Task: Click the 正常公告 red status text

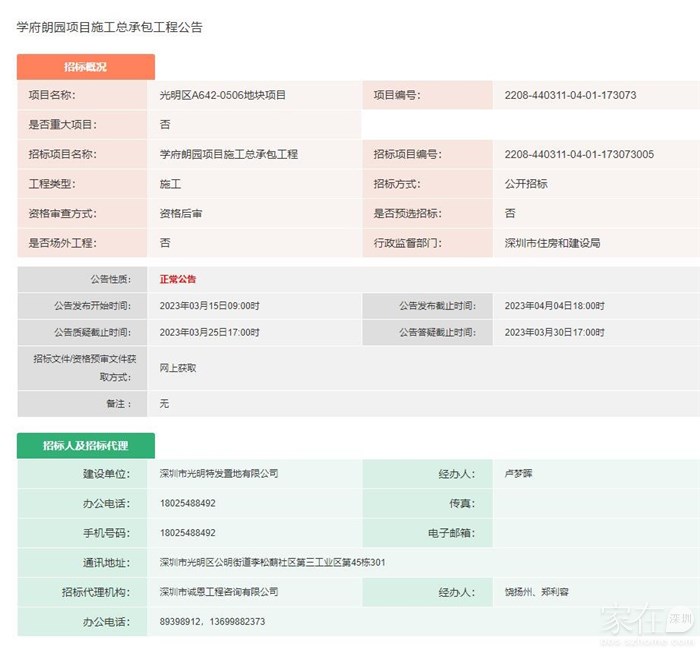Action: click(x=178, y=279)
